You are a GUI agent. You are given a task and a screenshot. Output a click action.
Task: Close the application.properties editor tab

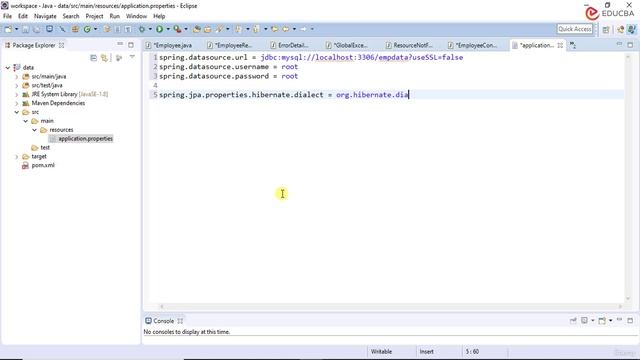click(x=560, y=45)
